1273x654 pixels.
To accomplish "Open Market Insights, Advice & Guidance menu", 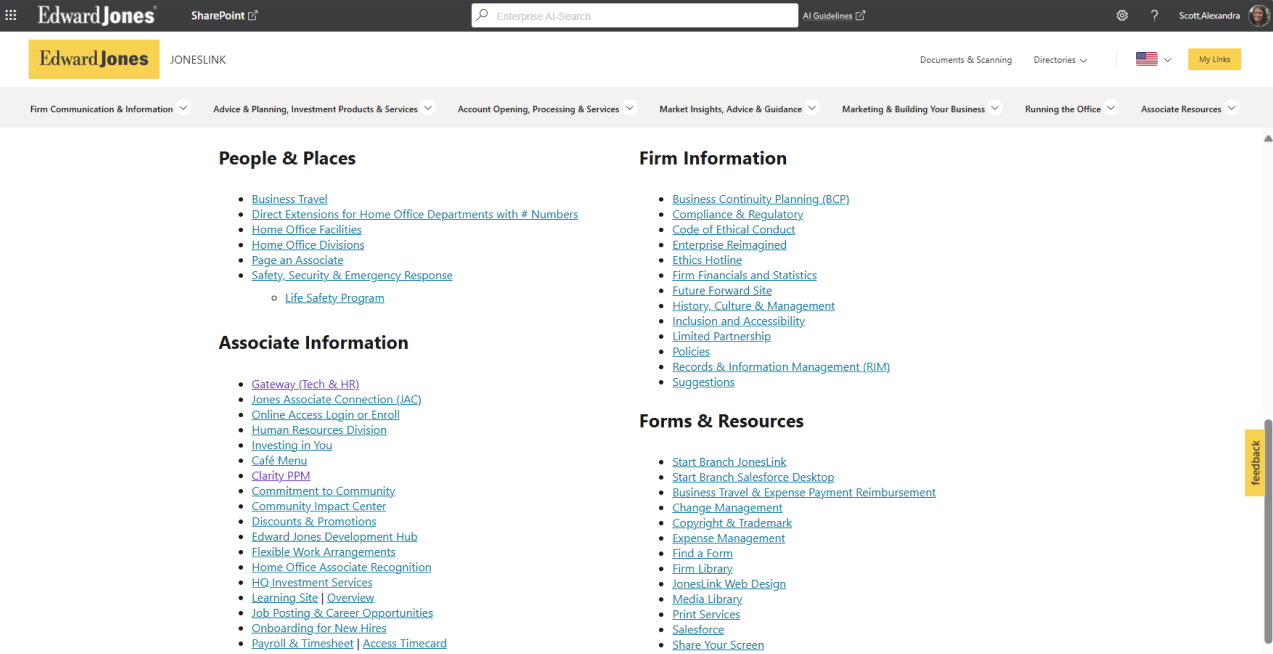I will pyautogui.click(x=730, y=109).
